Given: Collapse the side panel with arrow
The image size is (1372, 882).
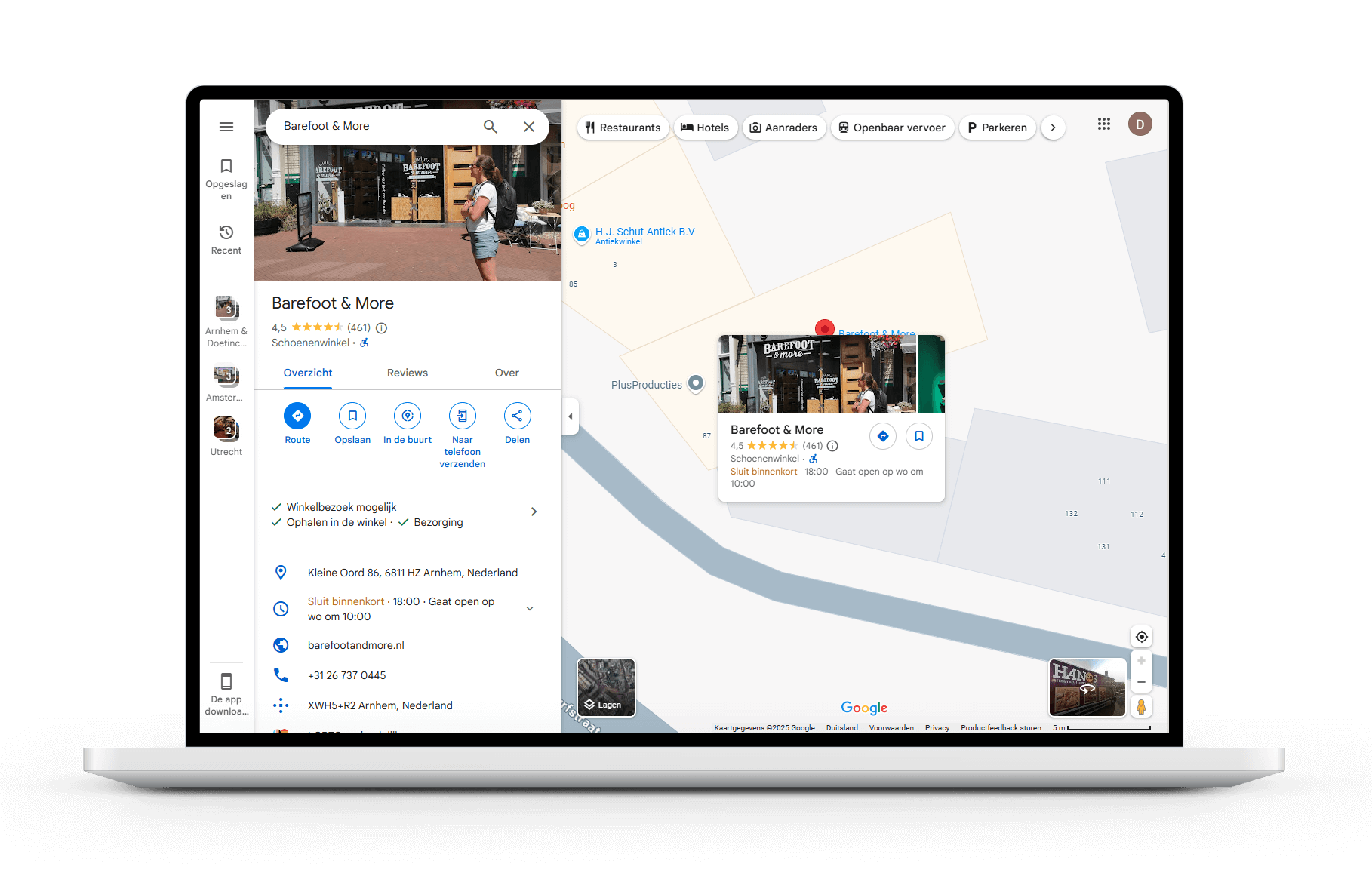Looking at the screenshot, I should coord(571,416).
